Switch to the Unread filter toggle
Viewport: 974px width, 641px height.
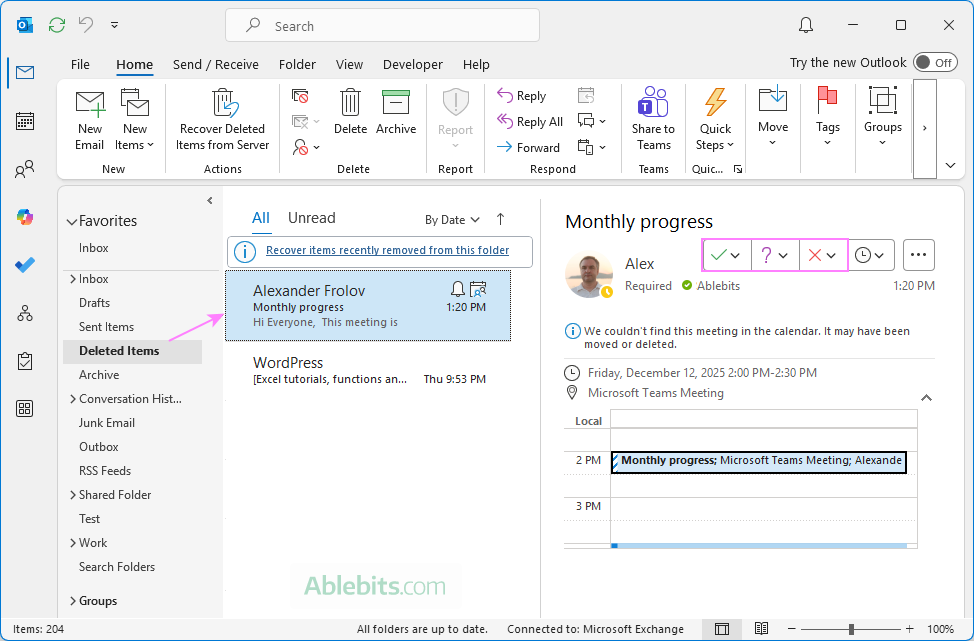pos(311,217)
